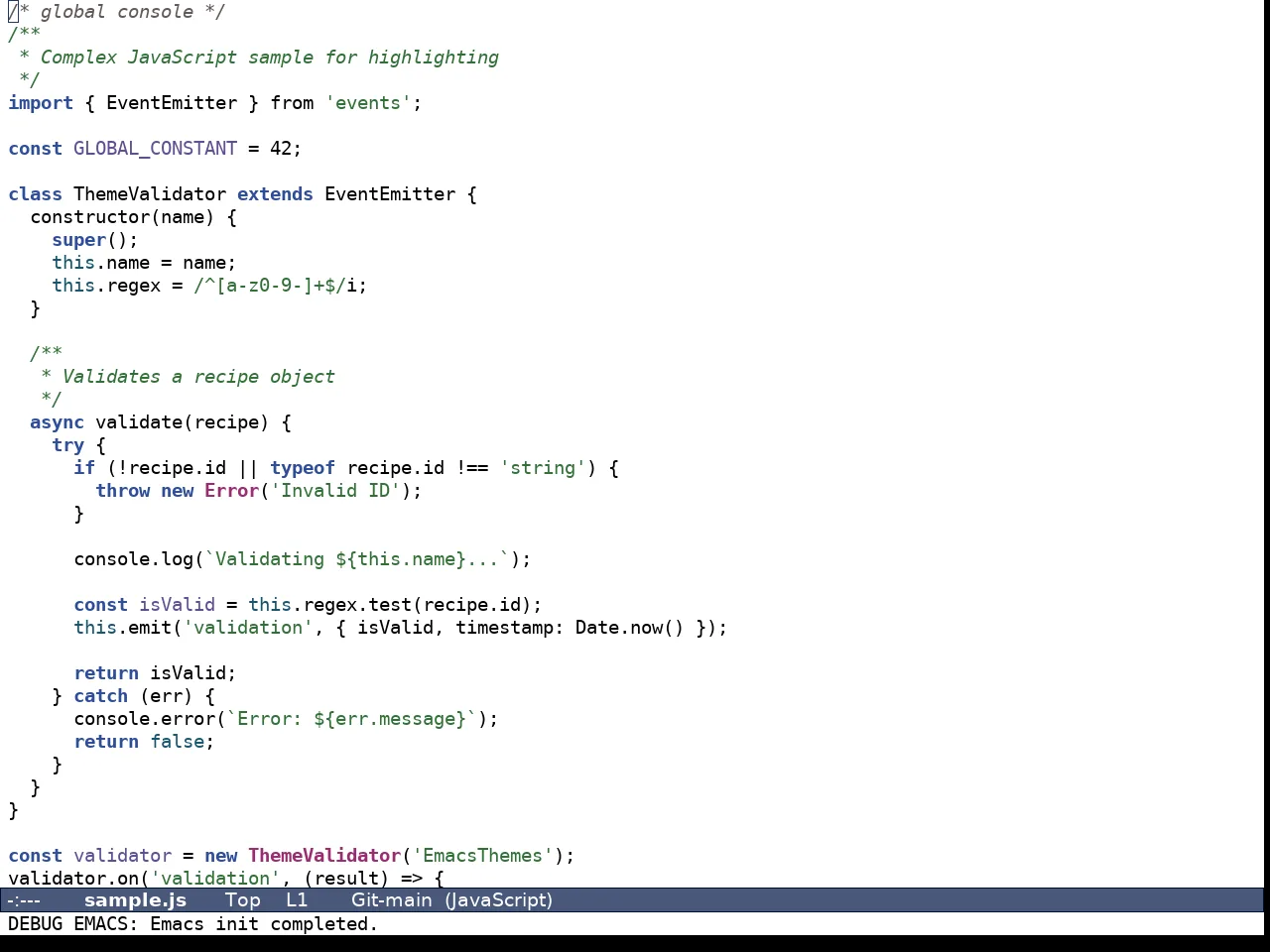This screenshot has height=952, width=1270.
Task: Click the 'typeof' operator
Action: pos(303,468)
